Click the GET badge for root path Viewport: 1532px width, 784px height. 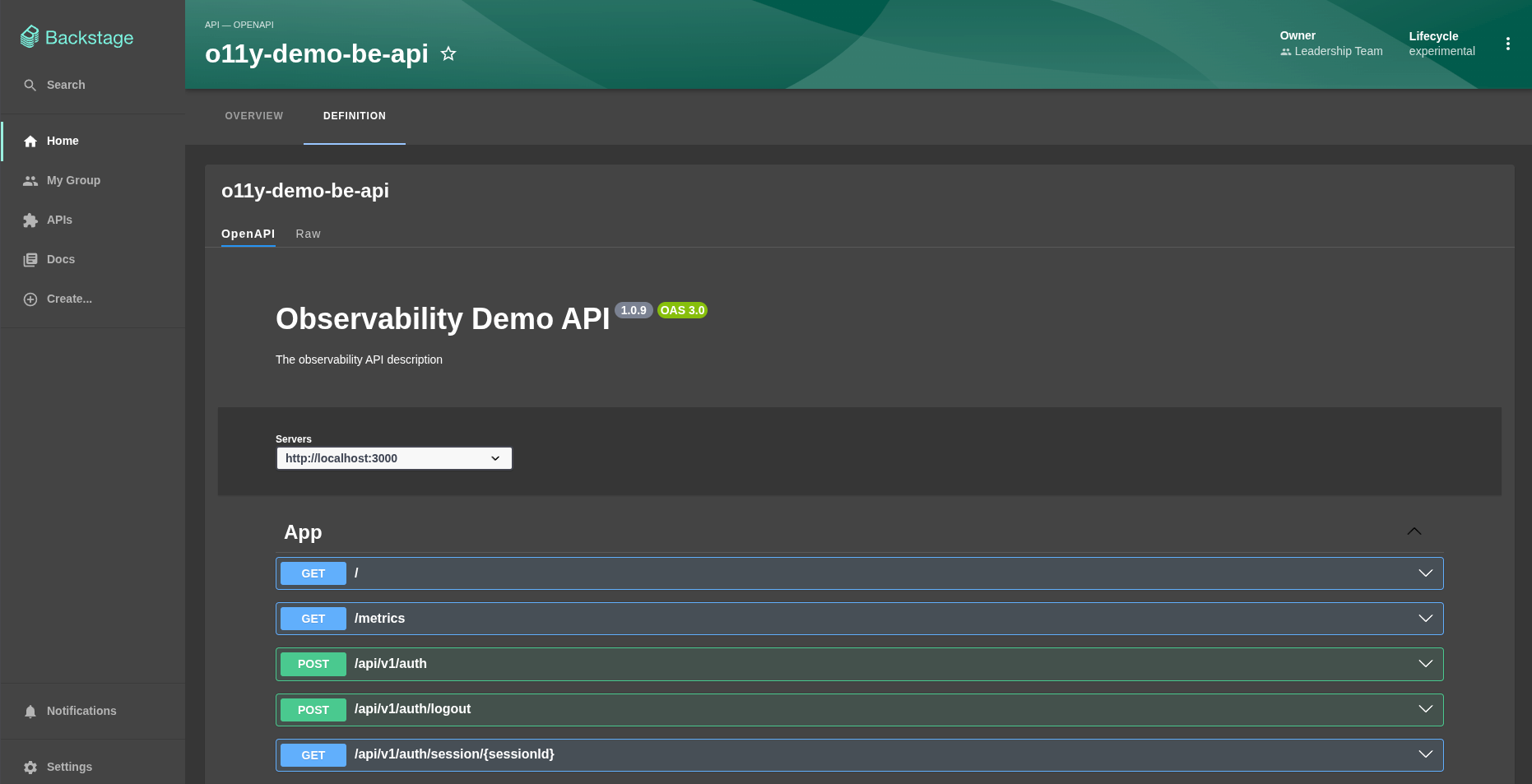[x=313, y=573]
